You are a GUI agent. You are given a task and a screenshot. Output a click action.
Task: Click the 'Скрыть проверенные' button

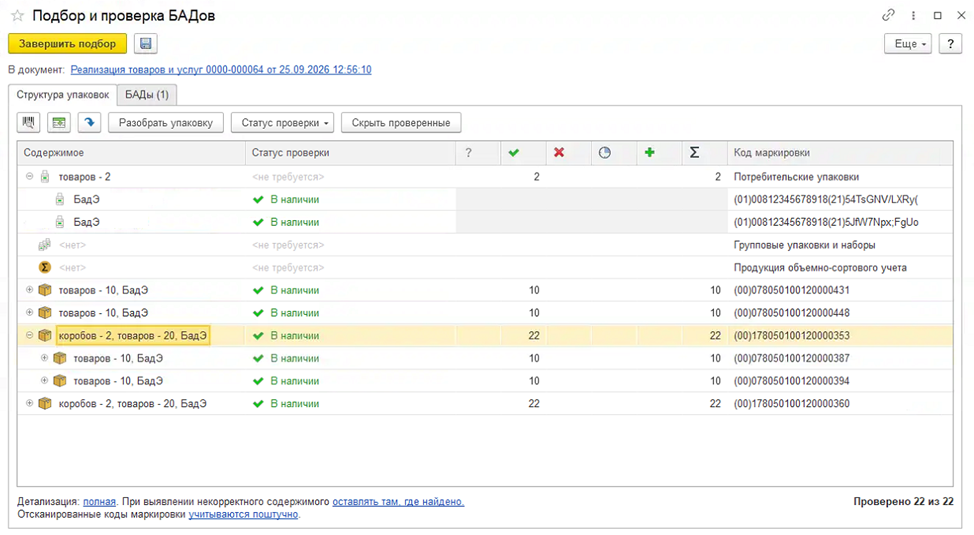pyautogui.click(x=401, y=122)
